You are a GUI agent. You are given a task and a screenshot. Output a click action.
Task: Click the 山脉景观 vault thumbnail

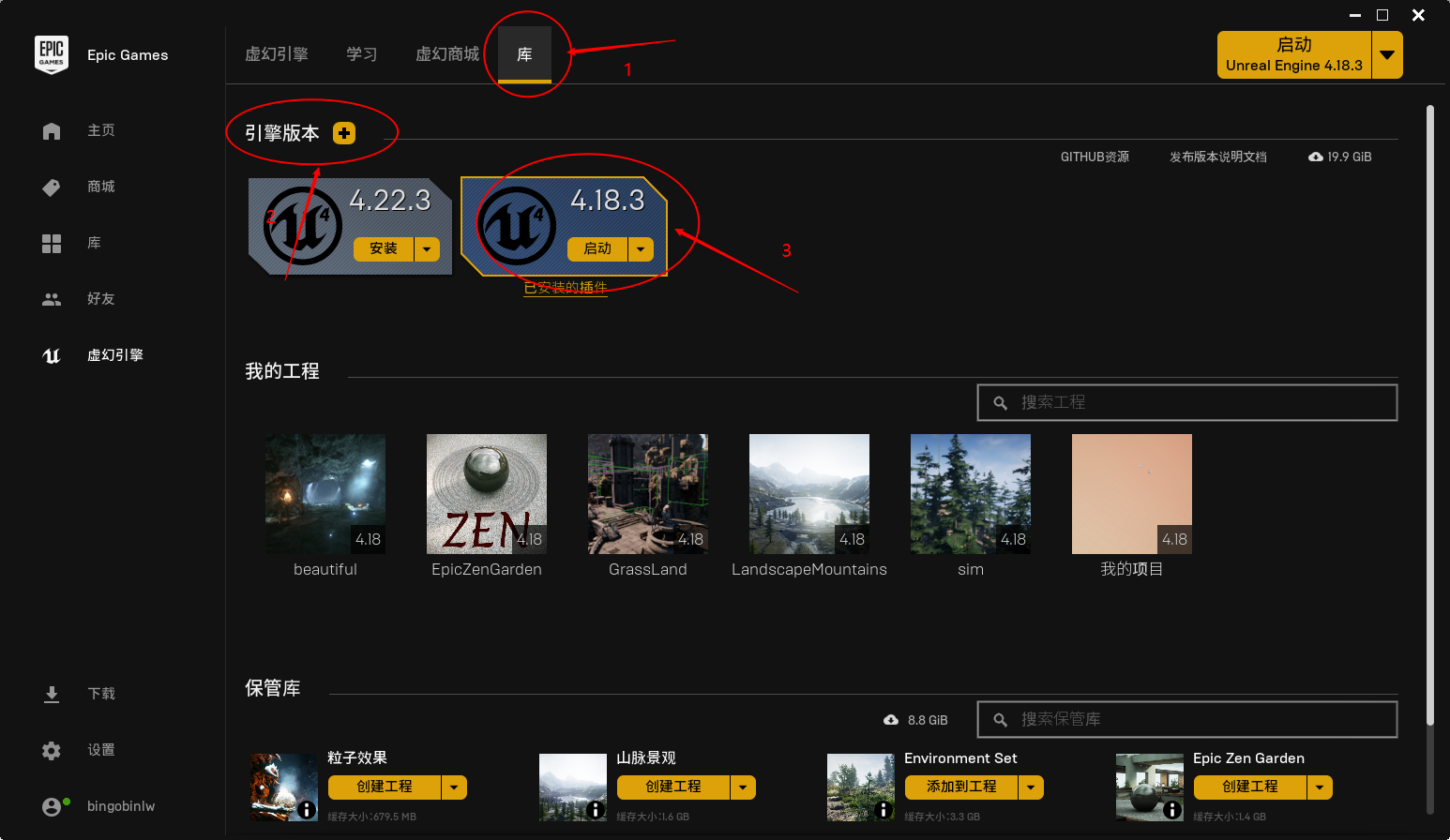pyautogui.click(x=573, y=787)
